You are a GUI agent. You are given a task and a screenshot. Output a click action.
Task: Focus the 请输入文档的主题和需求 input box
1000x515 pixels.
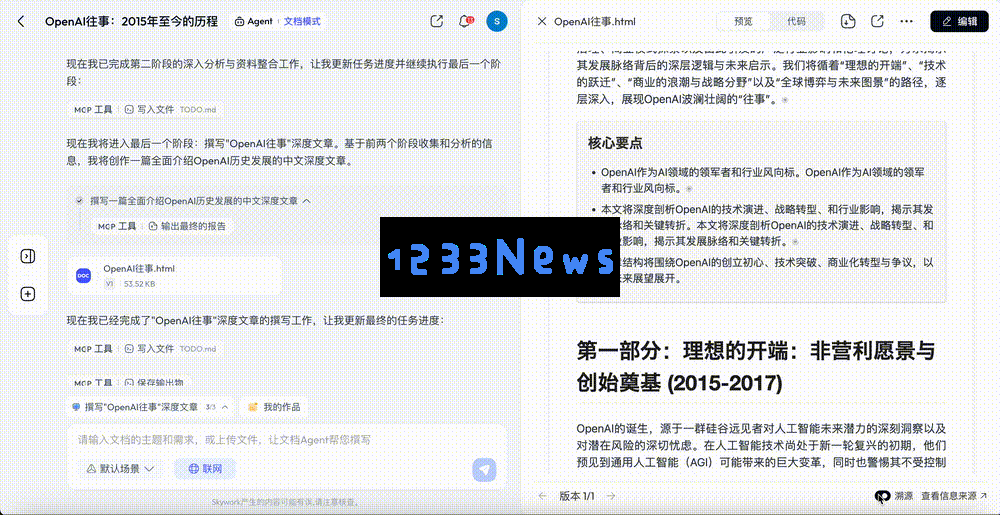(x=287, y=440)
